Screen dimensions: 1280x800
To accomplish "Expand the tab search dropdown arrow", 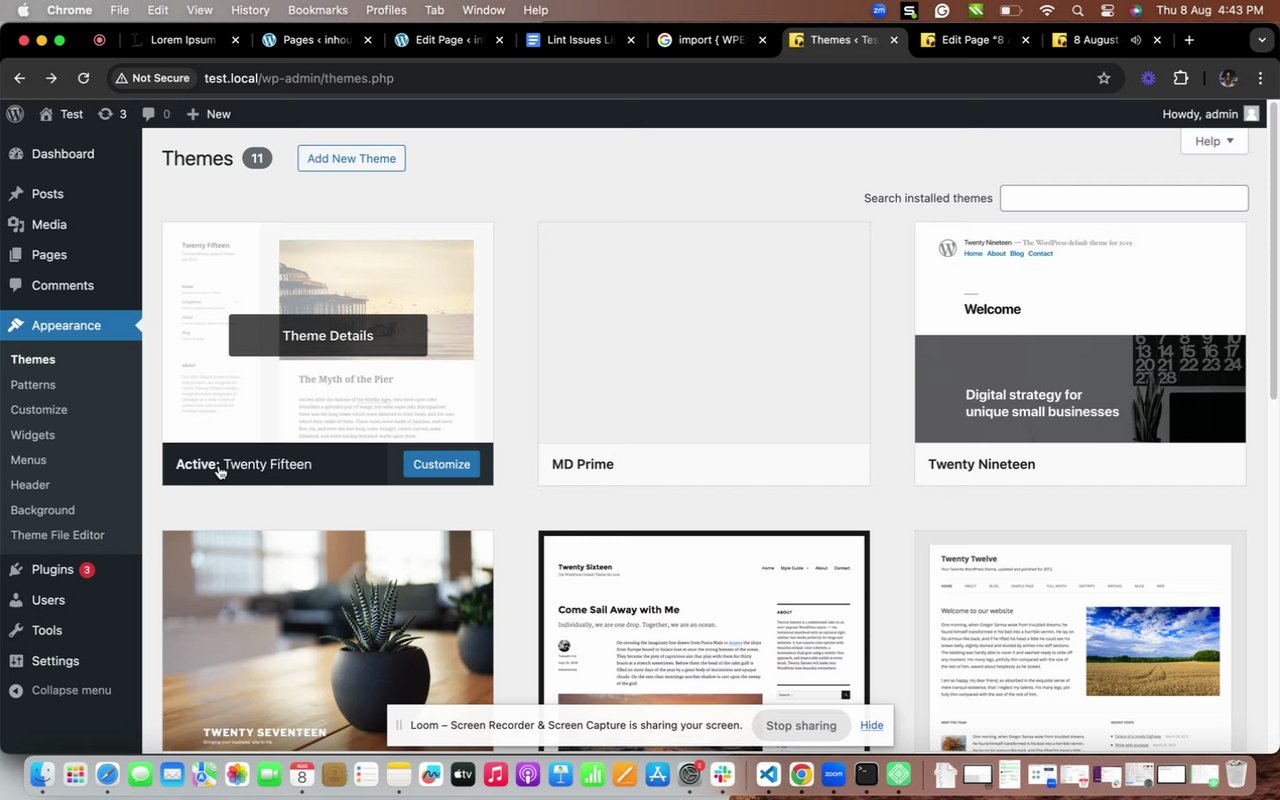I will pyautogui.click(x=1261, y=40).
